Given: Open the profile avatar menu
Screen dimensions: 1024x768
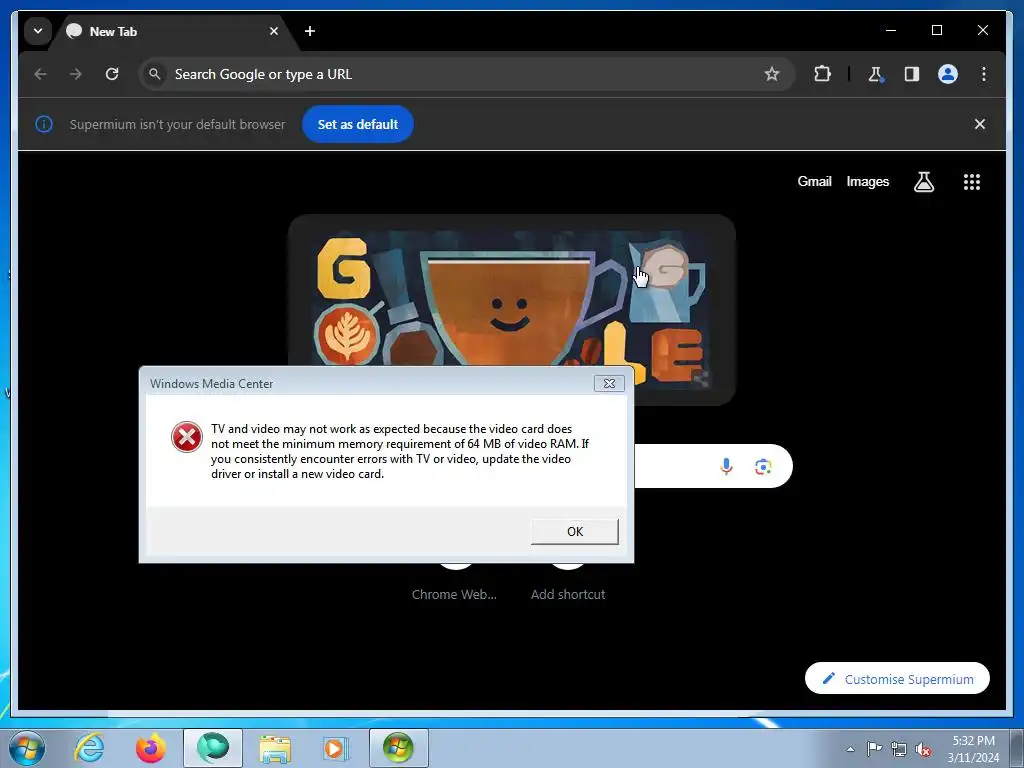Looking at the screenshot, I should click(x=948, y=74).
